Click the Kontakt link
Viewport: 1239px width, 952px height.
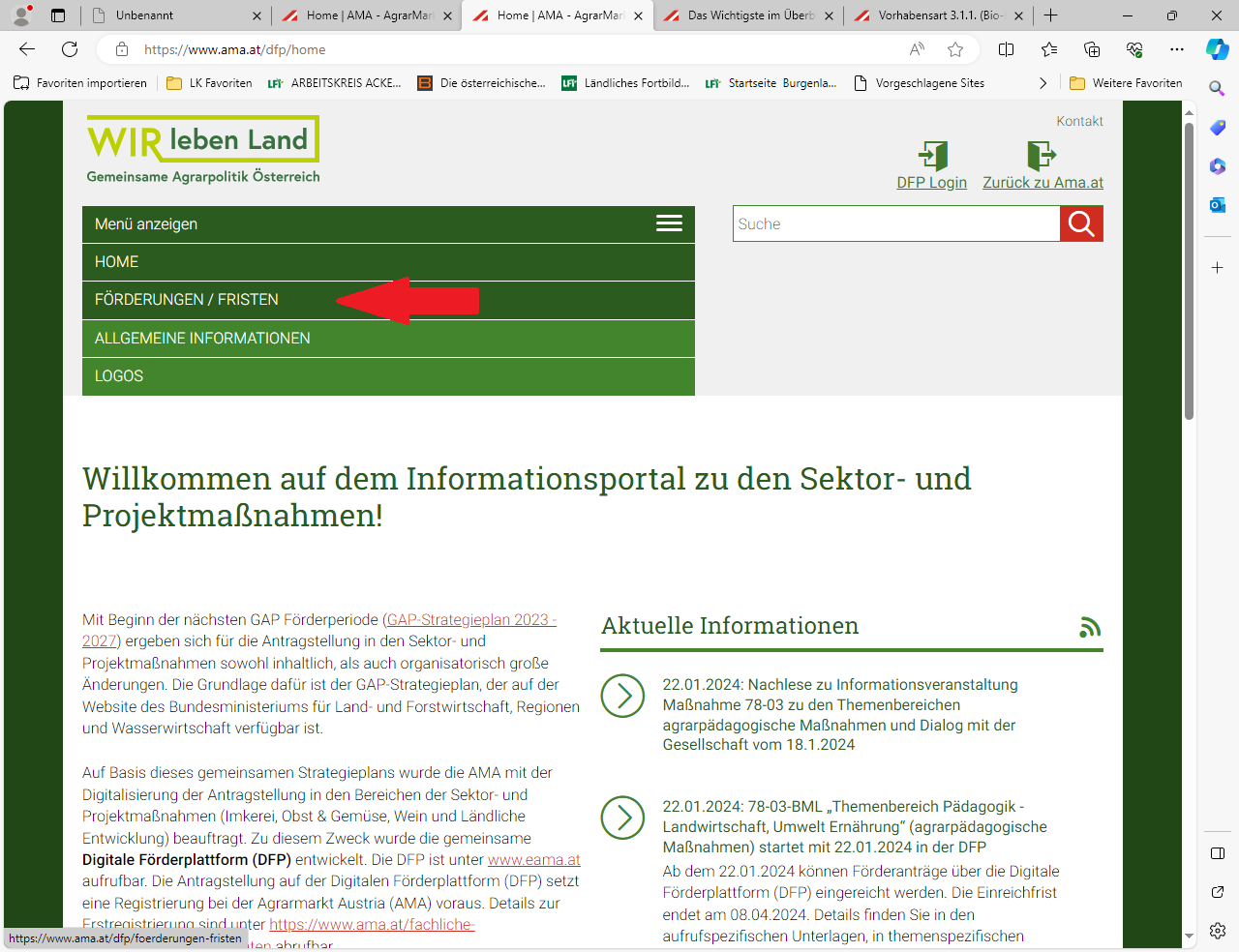coord(1079,121)
